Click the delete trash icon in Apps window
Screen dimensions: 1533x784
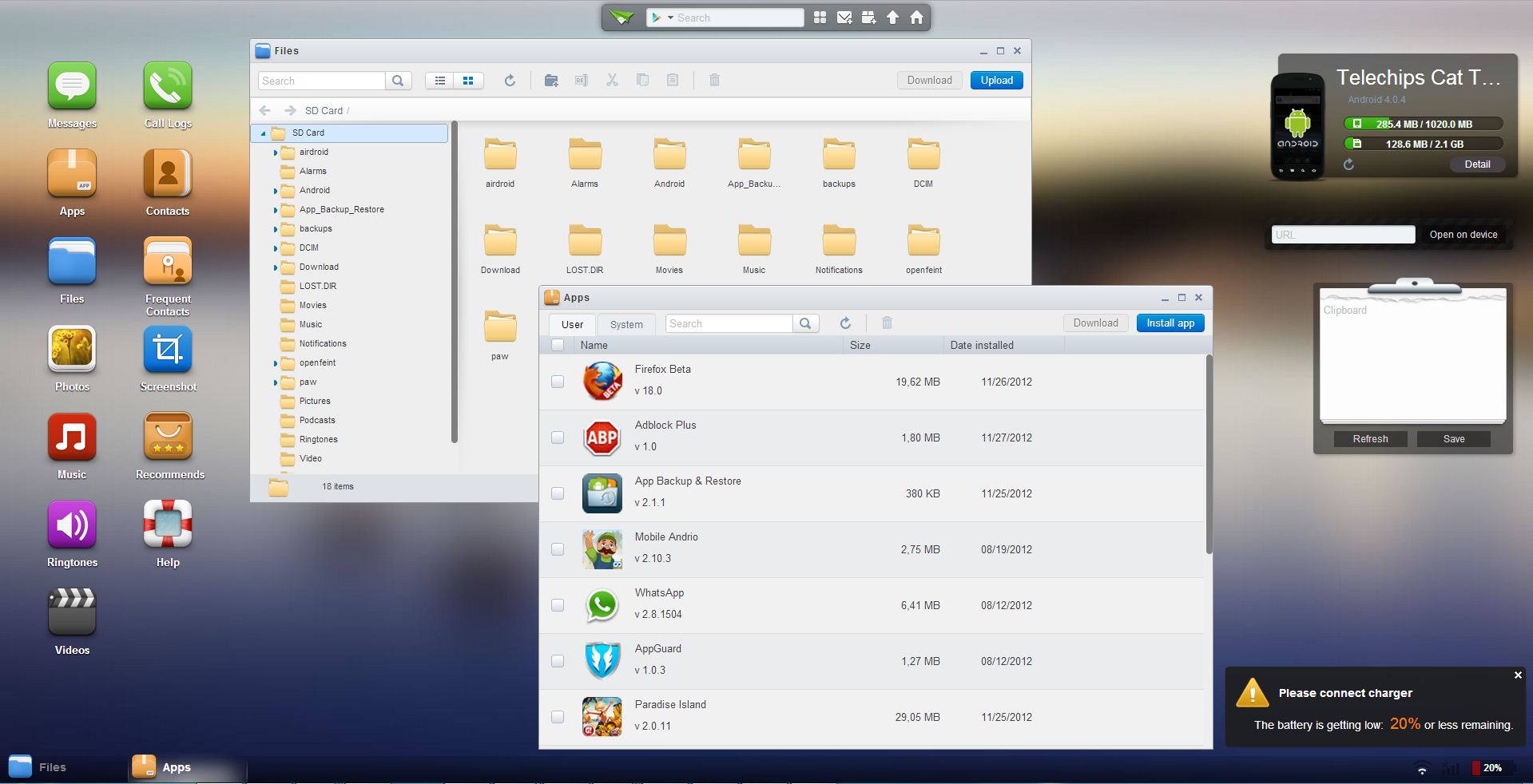887,323
